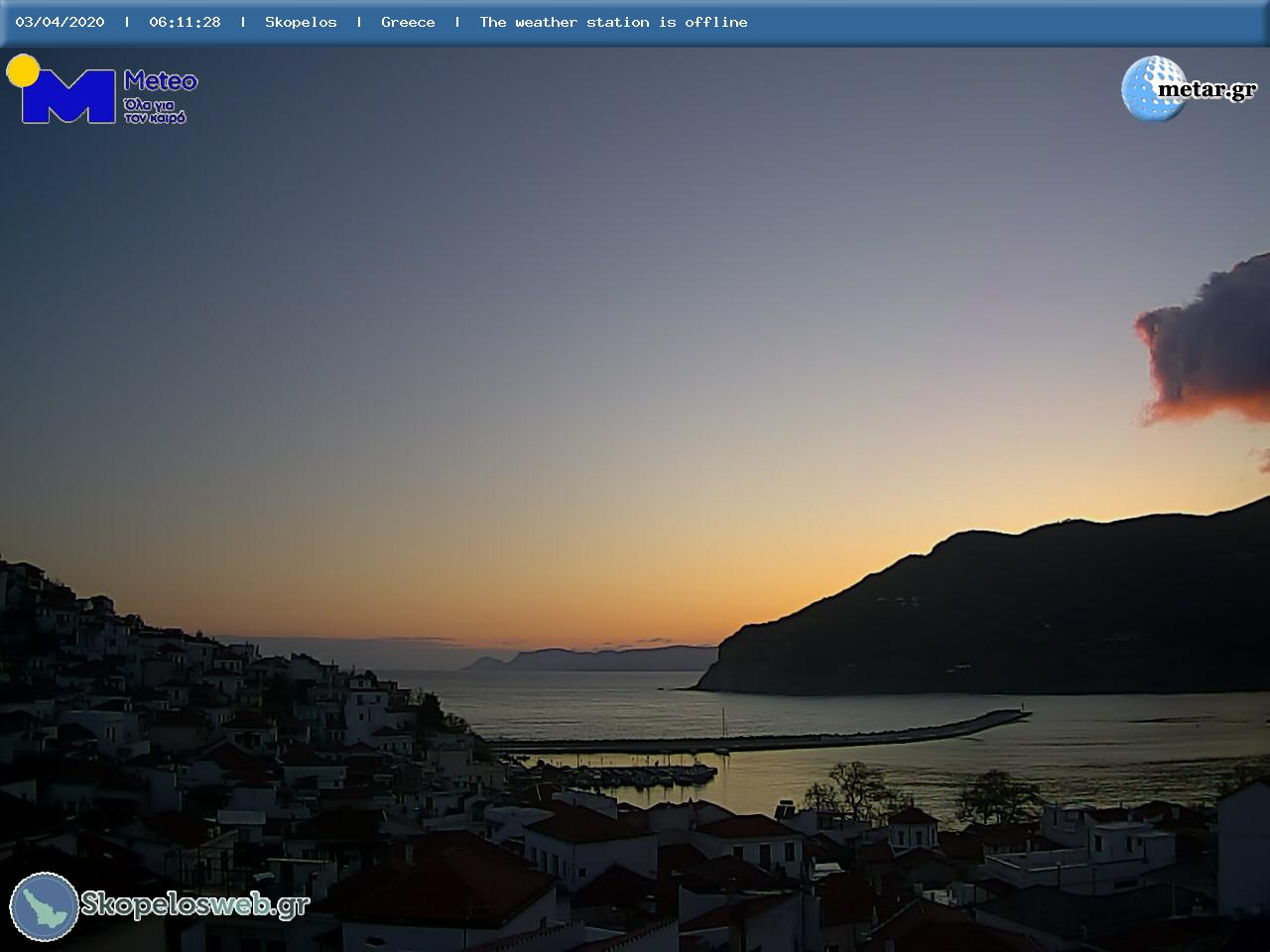Screen dimensions: 1270x952
Task: Click the timestamp 06:11:28
Action: (x=185, y=22)
